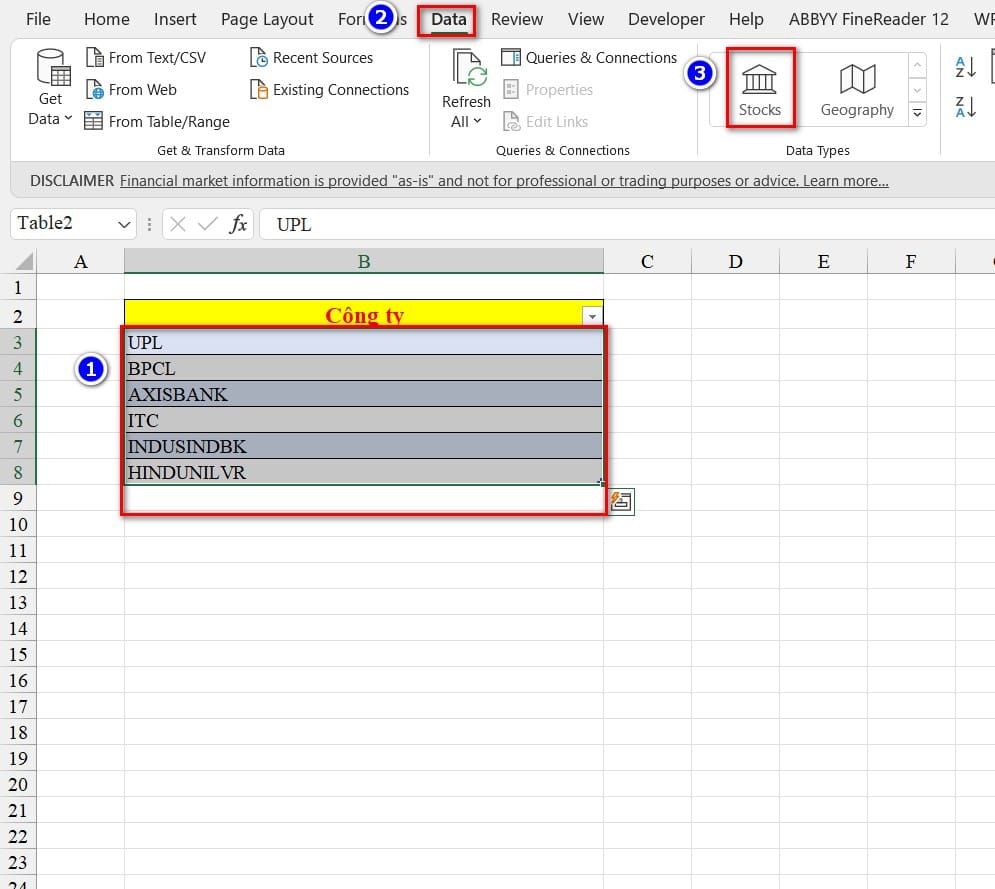This screenshot has height=889, width=995.
Task: Apply the Stocks data type
Action: [760, 89]
